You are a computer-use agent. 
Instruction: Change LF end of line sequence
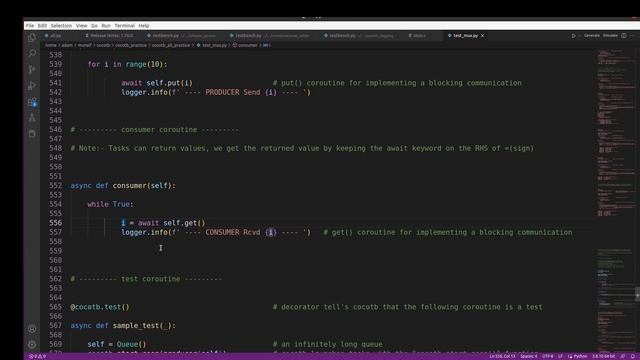(560, 356)
